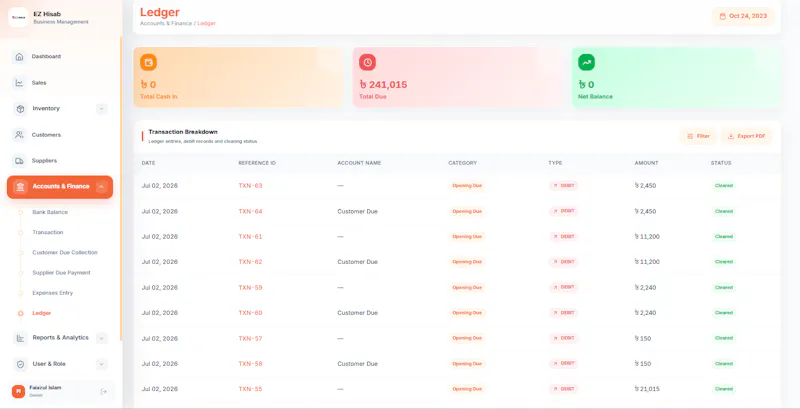
Task: Click the Total Due value 241,015
Action: (383, 85)
